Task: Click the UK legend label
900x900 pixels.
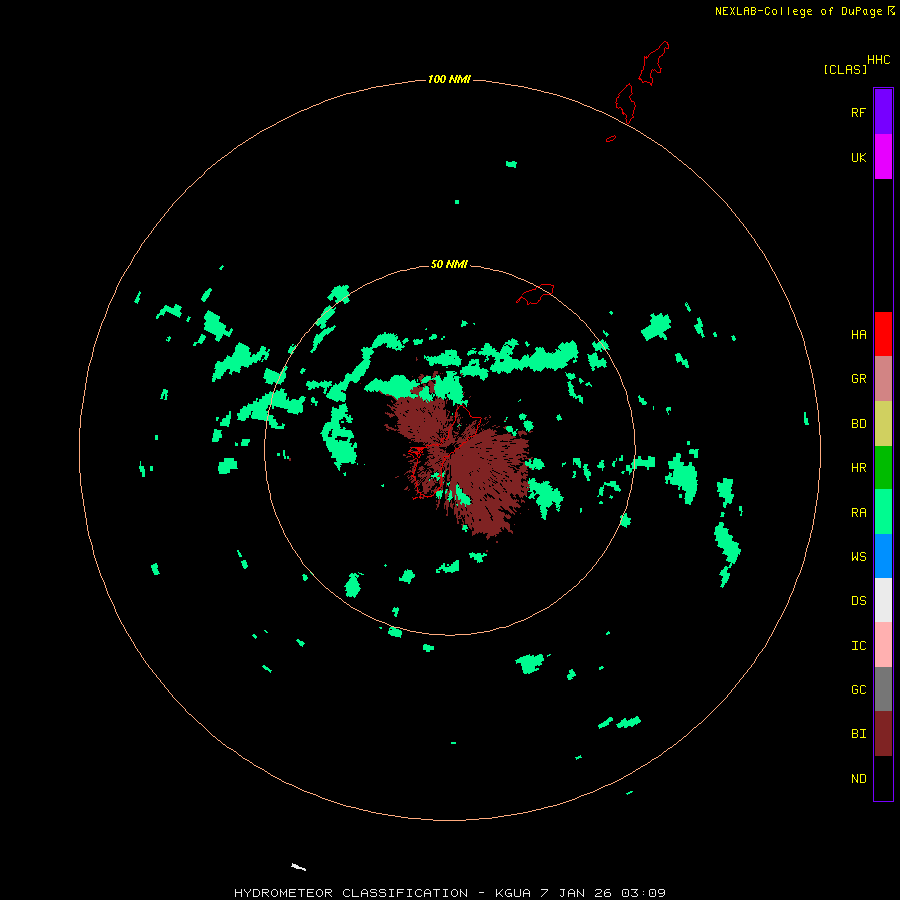Action: (x=858, y=157)
